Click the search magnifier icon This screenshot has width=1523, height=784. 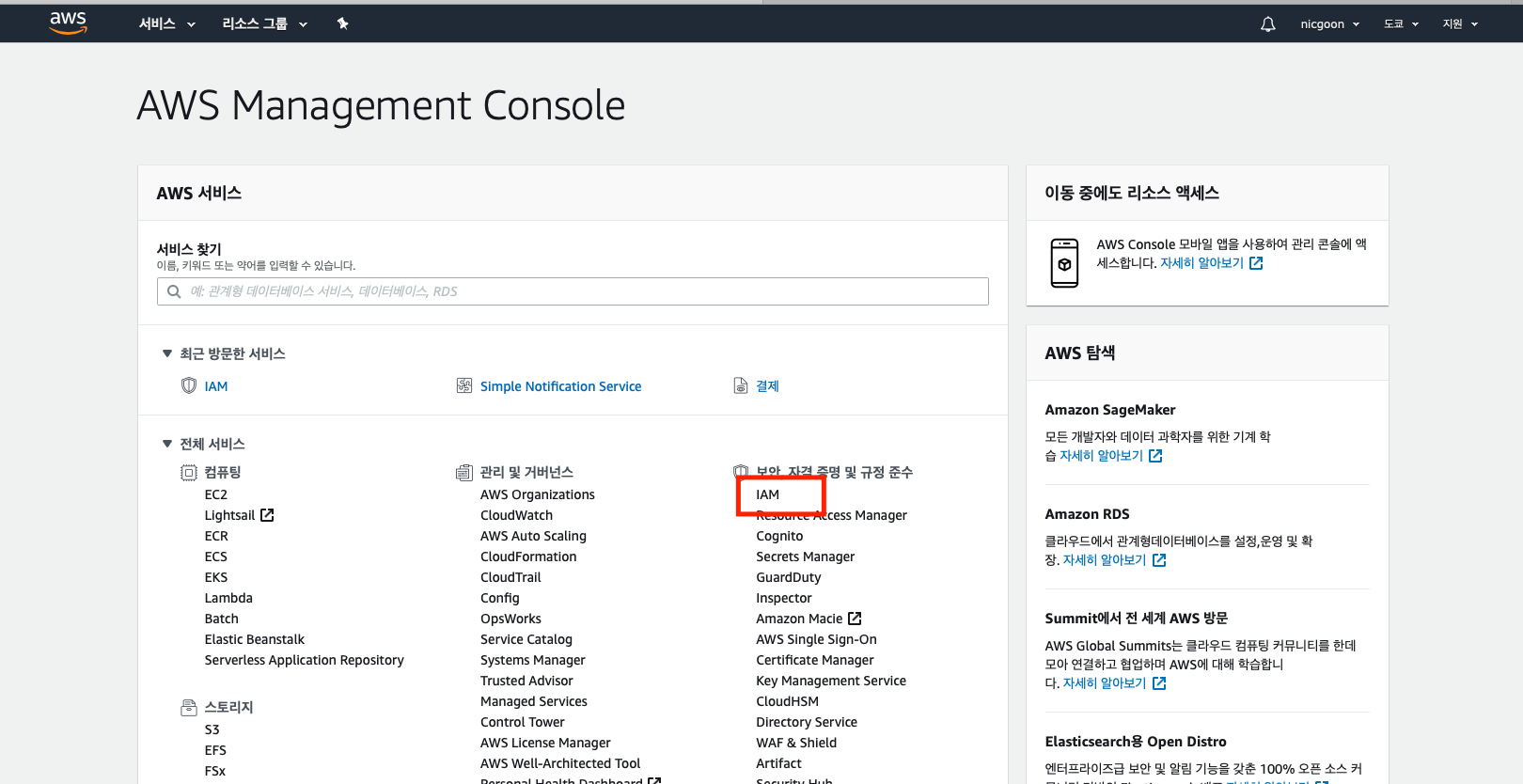(x=174, y=291)
